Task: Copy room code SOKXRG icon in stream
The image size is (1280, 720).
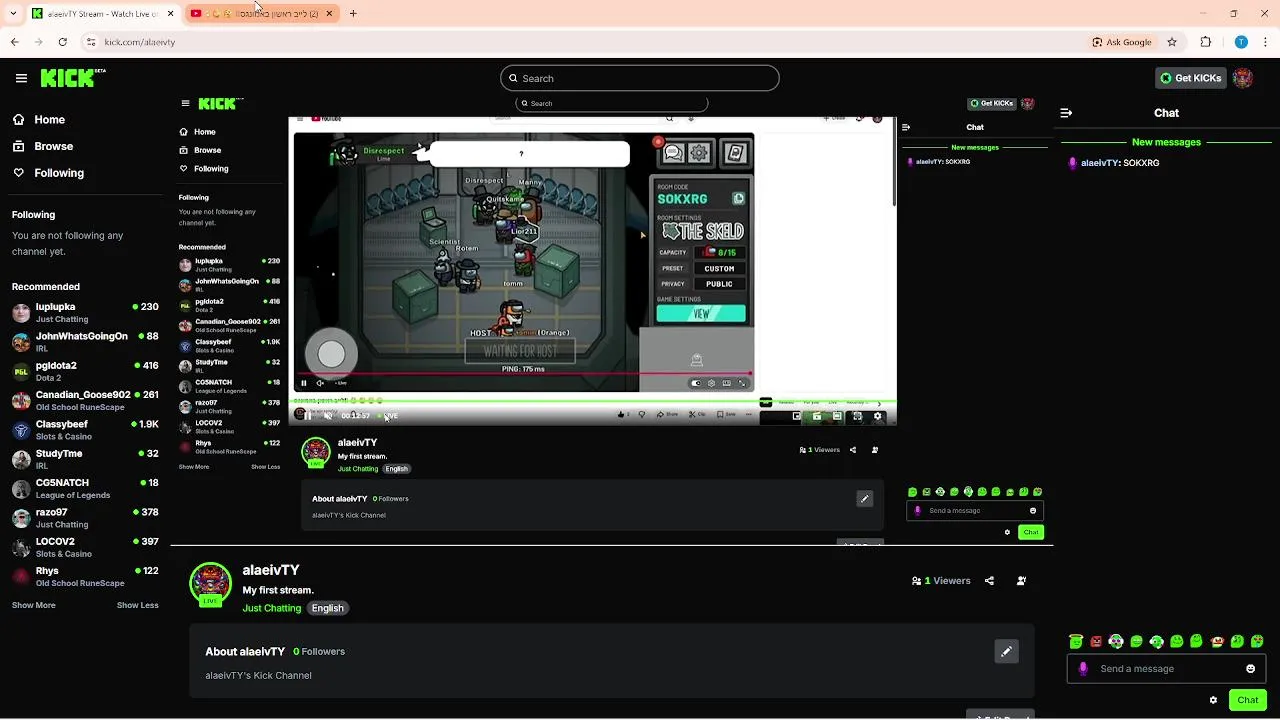Action: click(x=738, y=199)
